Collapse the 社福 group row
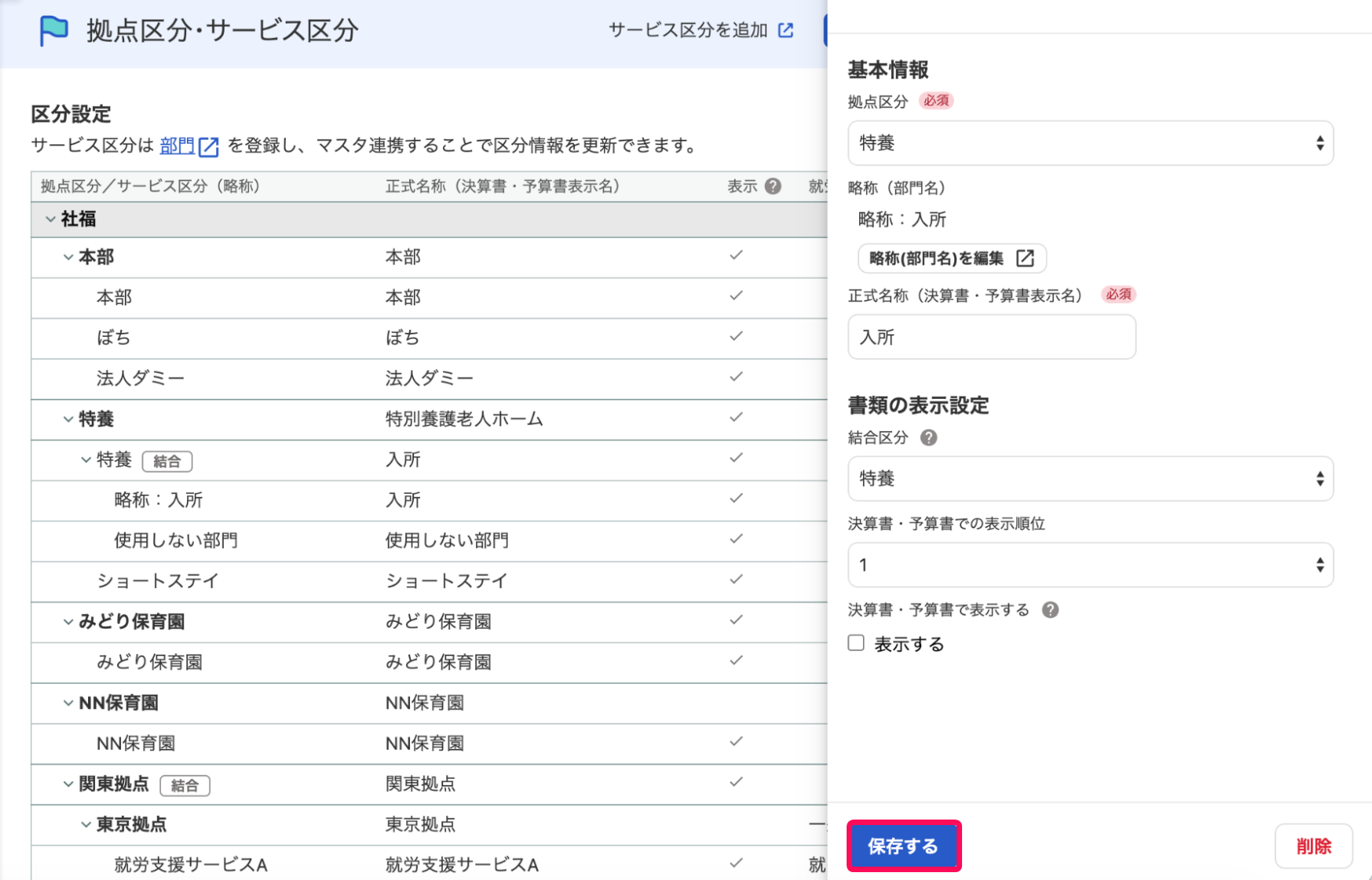Screen dimensions: 1372x880 [50, 219]
